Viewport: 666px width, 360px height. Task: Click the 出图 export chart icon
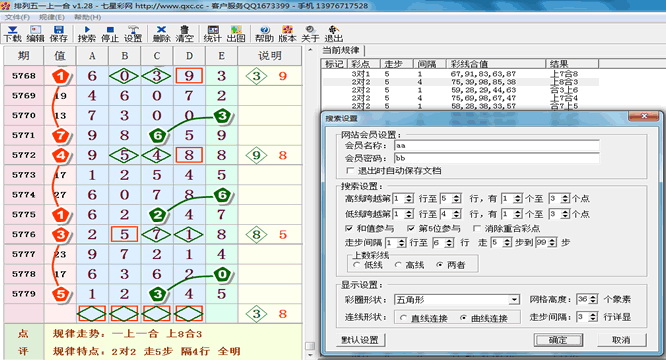click(x=236, y=34)
